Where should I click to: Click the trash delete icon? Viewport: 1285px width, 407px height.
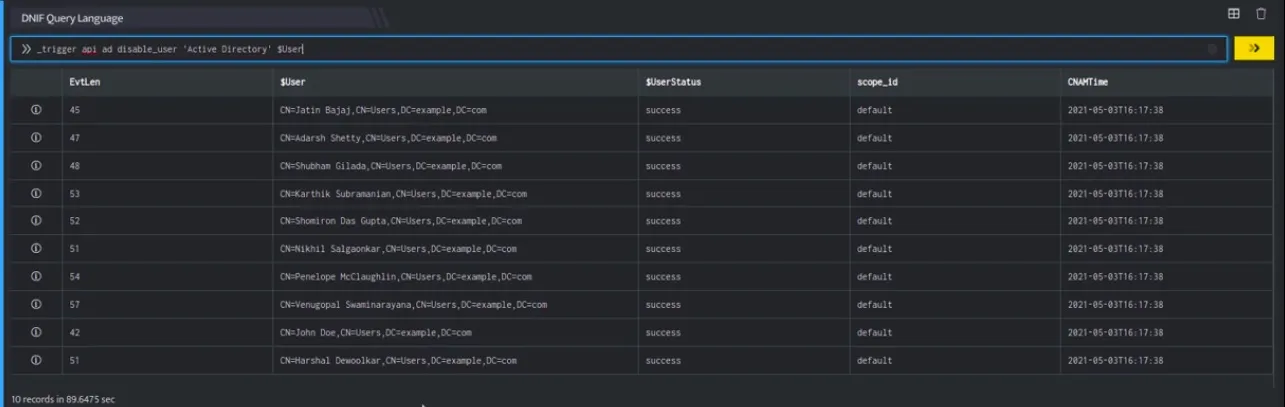[x=1260, y=13]
